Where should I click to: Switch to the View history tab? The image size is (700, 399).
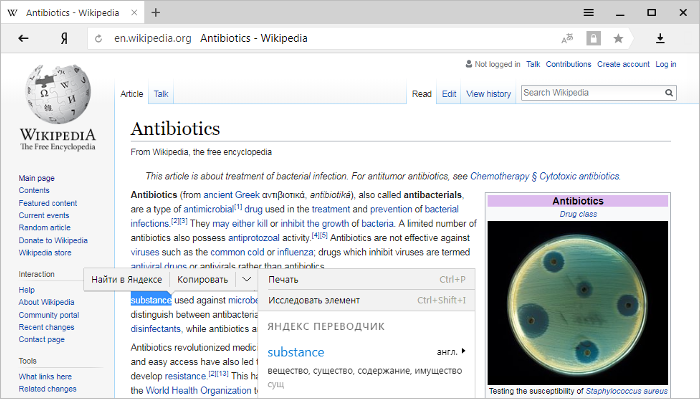[488, 94]
